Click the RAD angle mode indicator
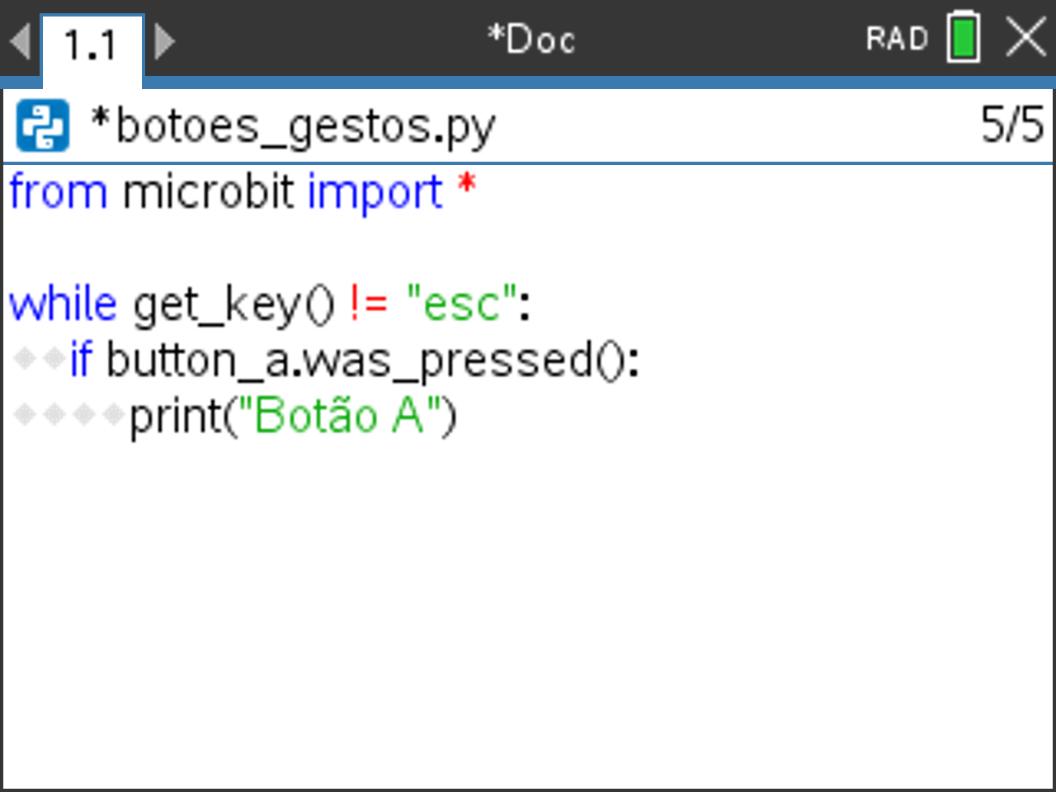Screen dimensions: 1056x792 pyautogui.click(x=897, y=38)
